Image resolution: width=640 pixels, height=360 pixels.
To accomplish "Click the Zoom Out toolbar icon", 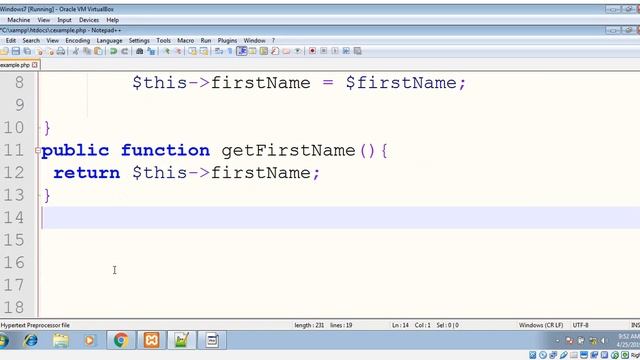I will tap(178, 51).
